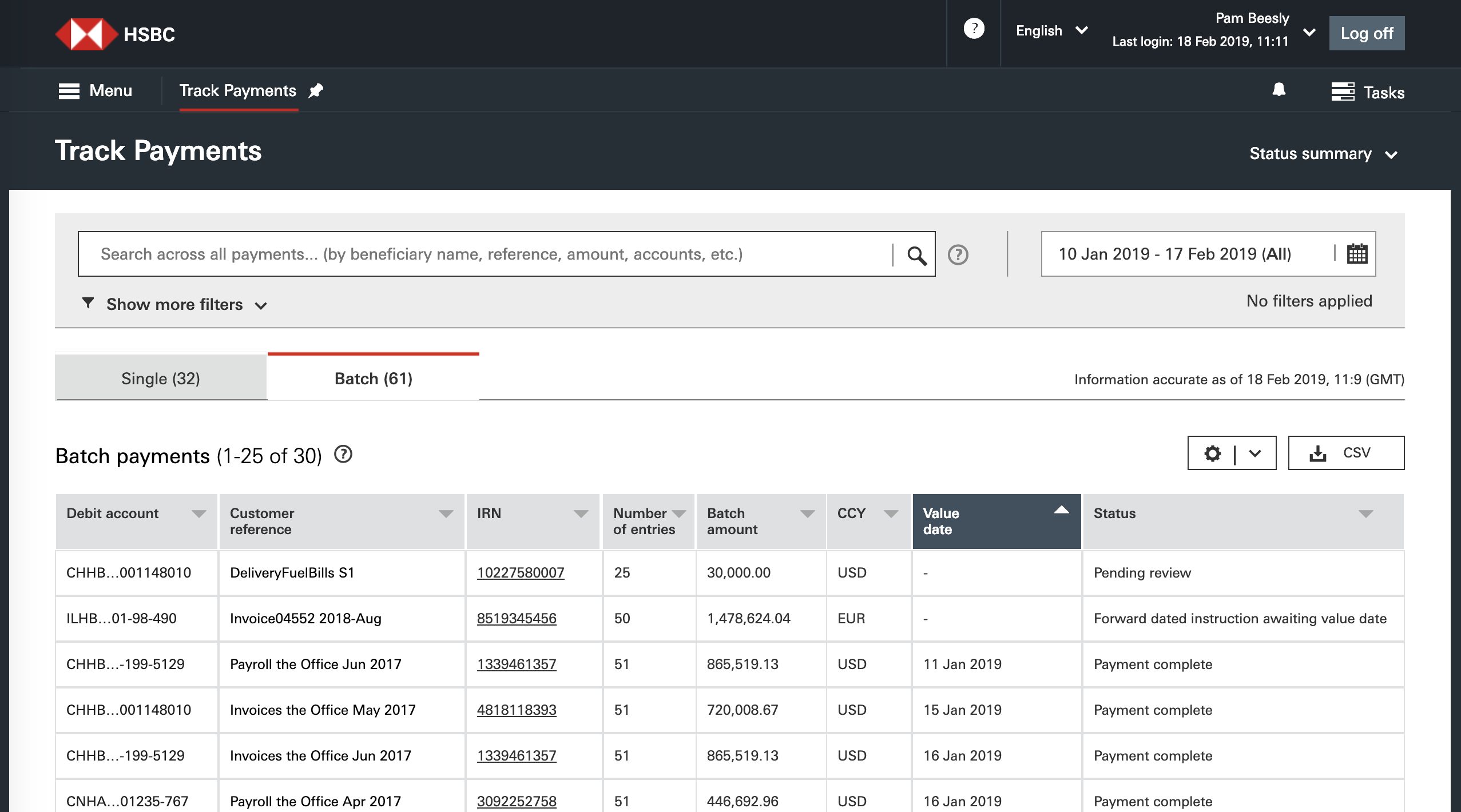Open IRN link 10227580007

click(520, 572)
